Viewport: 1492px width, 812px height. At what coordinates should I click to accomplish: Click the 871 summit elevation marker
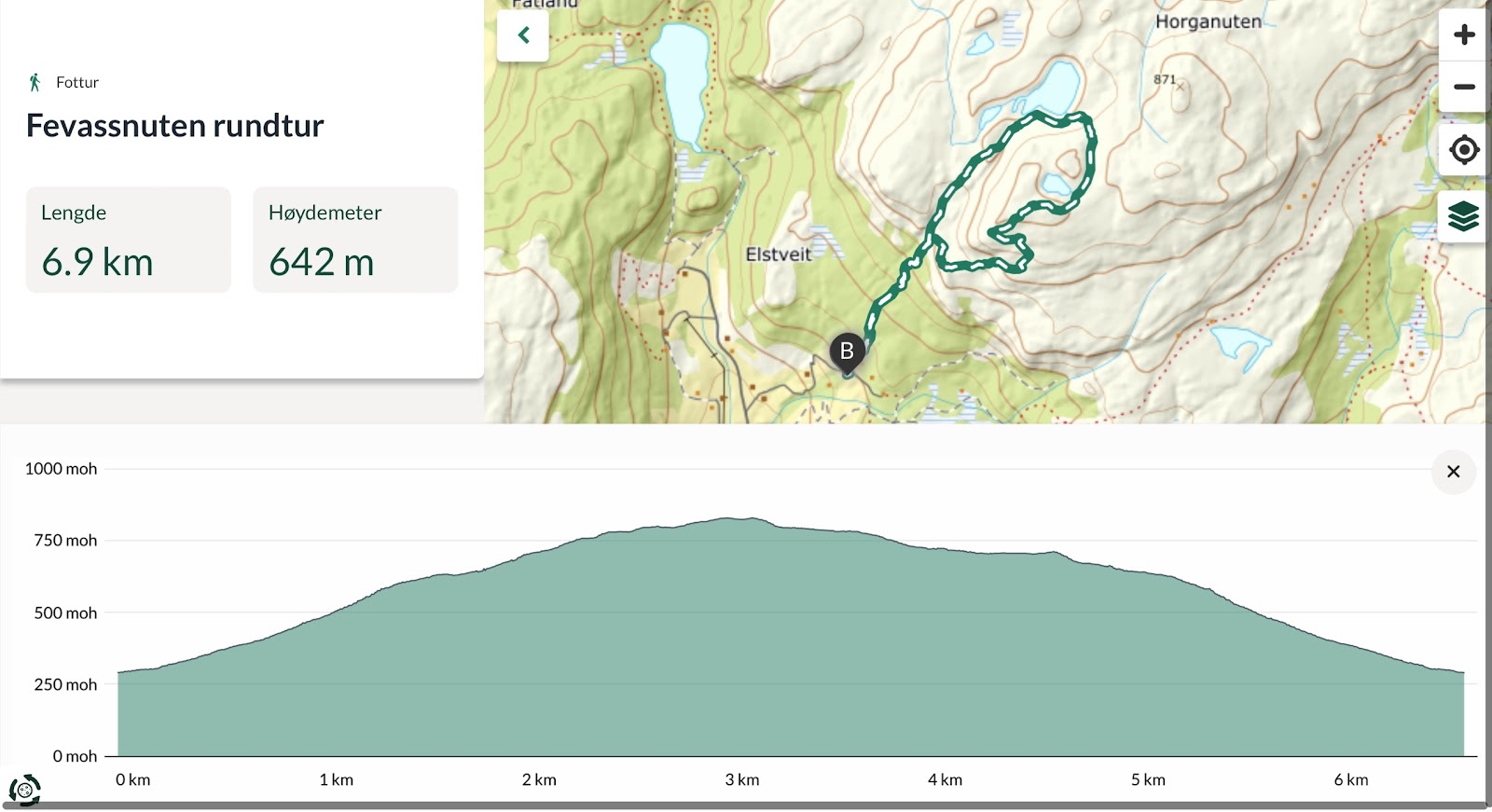tap(1165, 79)
